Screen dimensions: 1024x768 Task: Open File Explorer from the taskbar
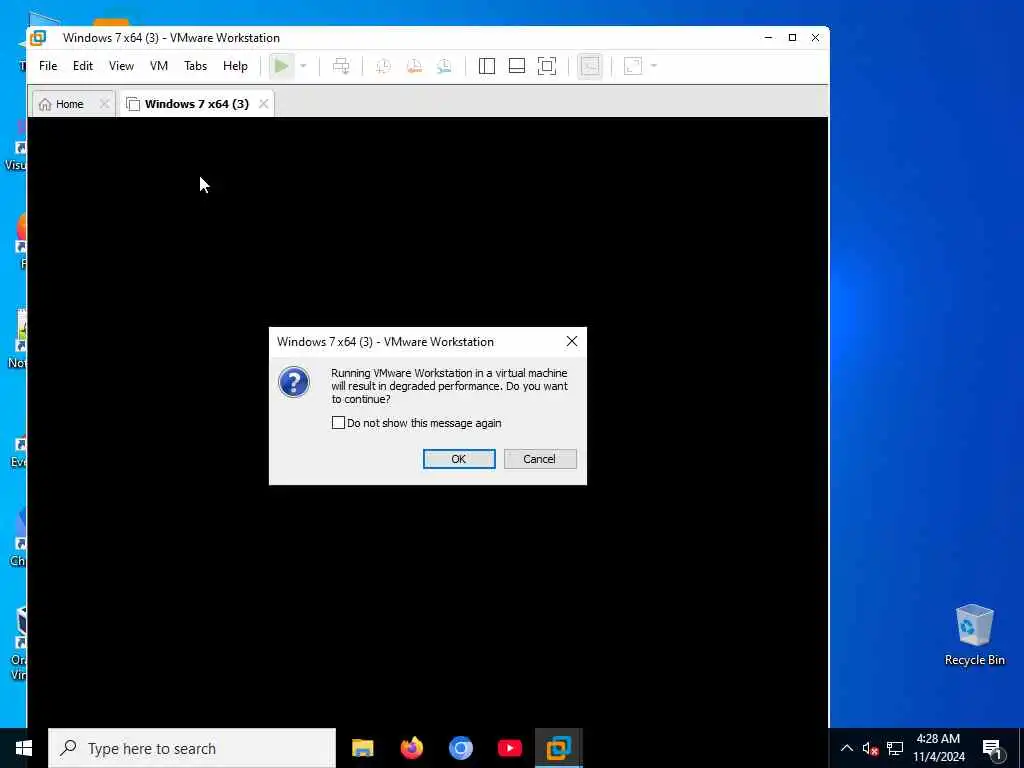pos(363,748)
